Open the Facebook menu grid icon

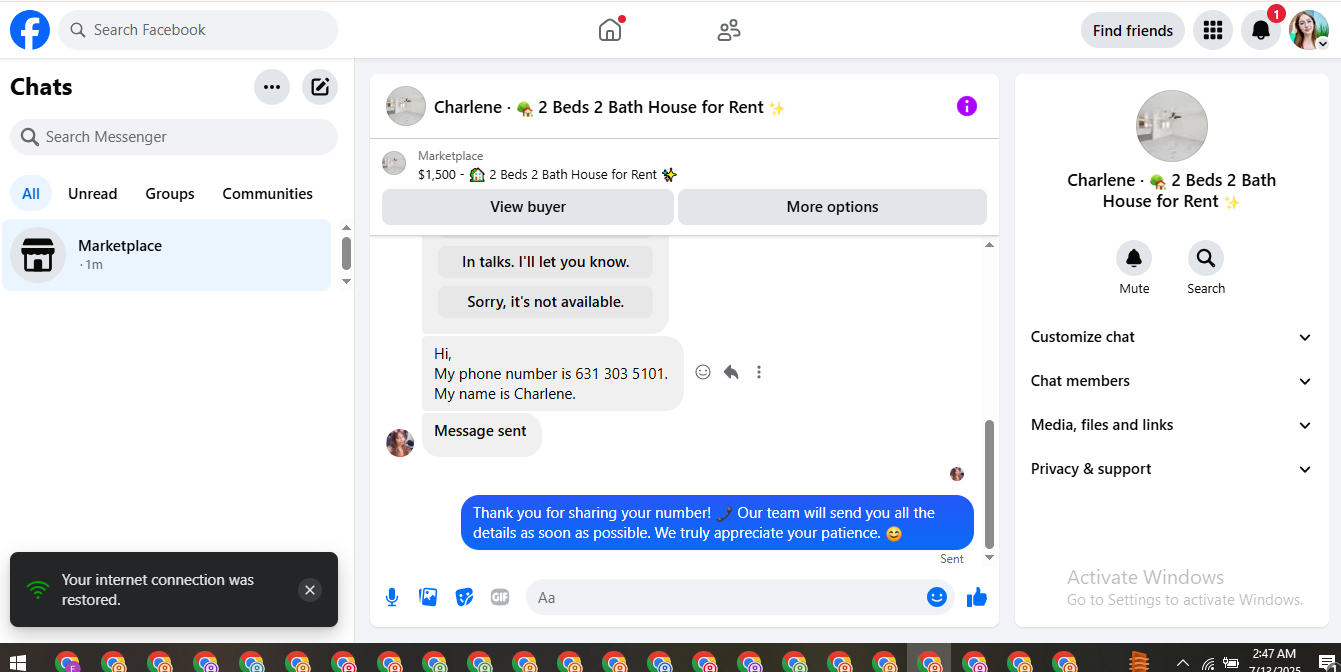1213,30
